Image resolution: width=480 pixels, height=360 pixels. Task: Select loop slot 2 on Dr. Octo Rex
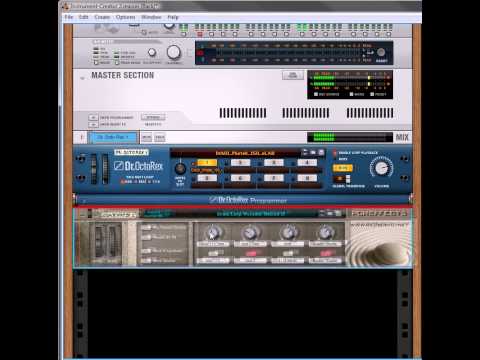pos(240,163)
